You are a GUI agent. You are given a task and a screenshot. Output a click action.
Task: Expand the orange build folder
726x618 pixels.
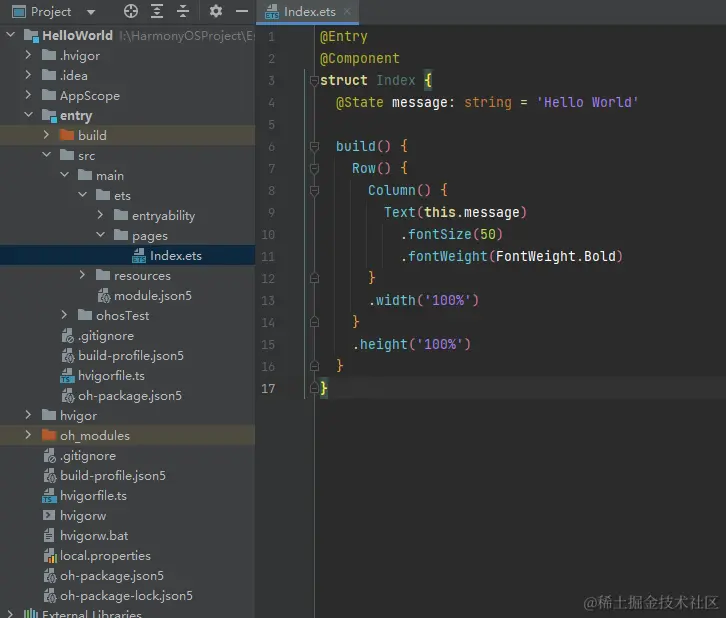[46, 135]
